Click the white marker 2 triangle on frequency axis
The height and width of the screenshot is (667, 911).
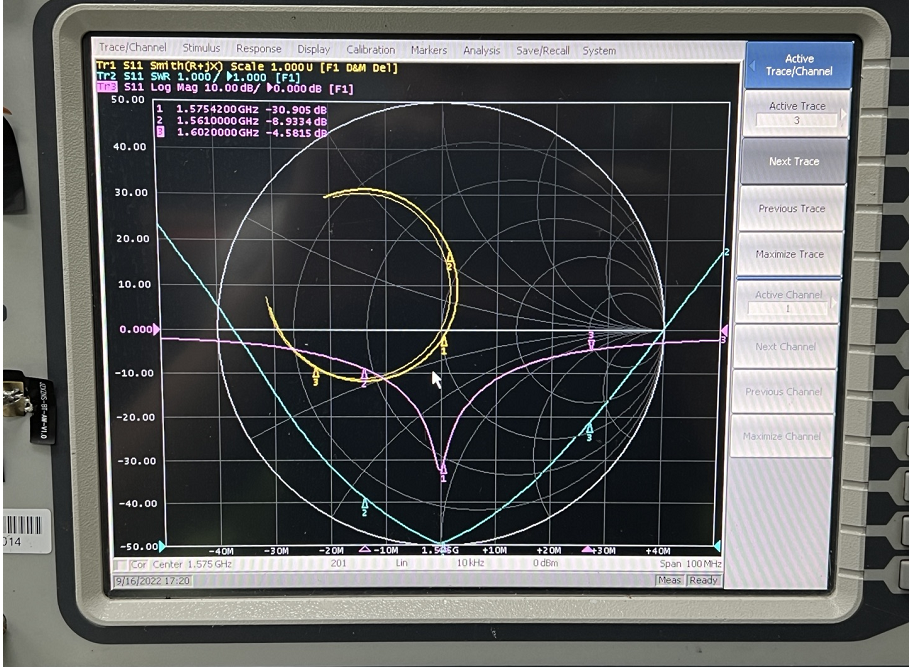tap(364, 549)
